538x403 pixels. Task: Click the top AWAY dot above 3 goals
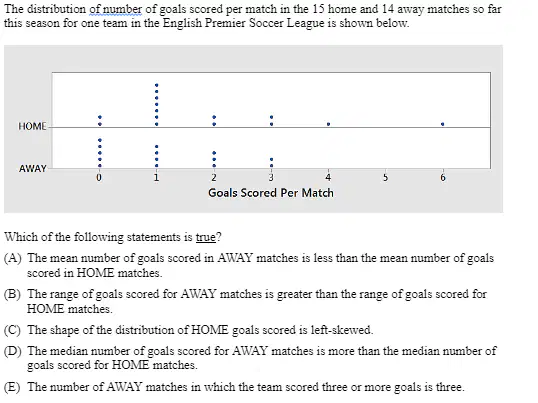point(271,159)
